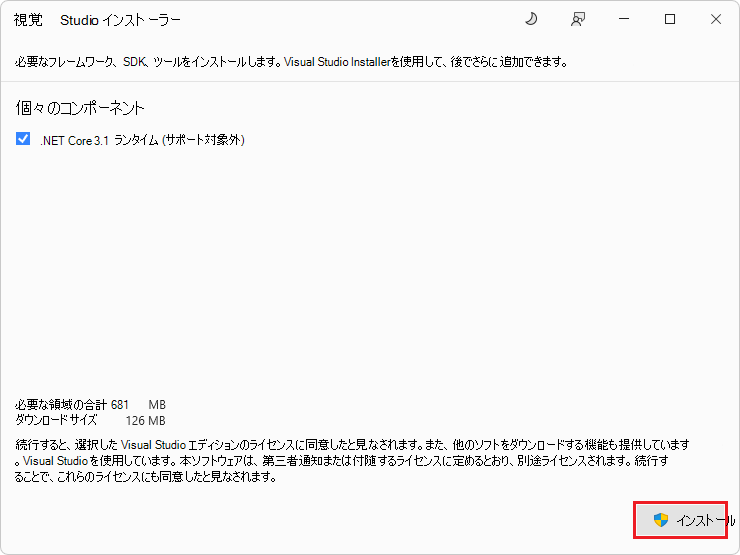Open the send feedback icon
The image size is (740, 555).
(x=578, y=19)
